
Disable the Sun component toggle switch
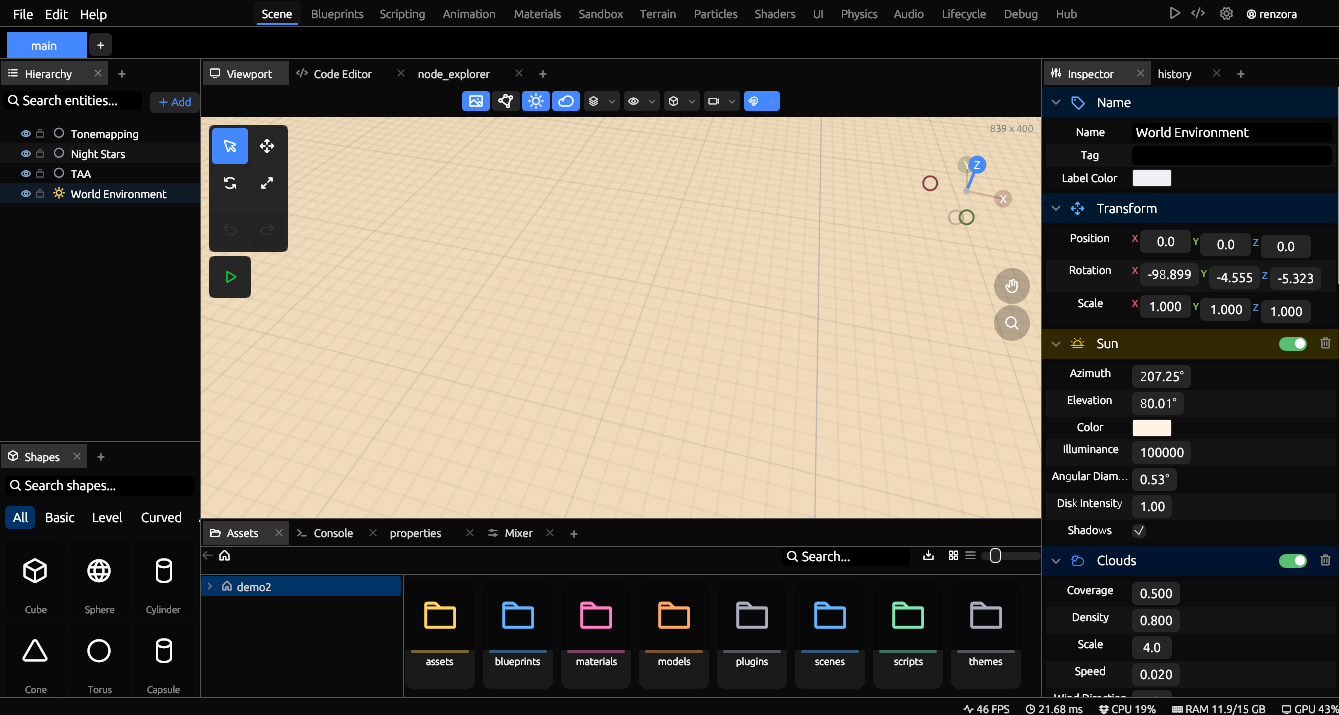[x=1293, y=343]
